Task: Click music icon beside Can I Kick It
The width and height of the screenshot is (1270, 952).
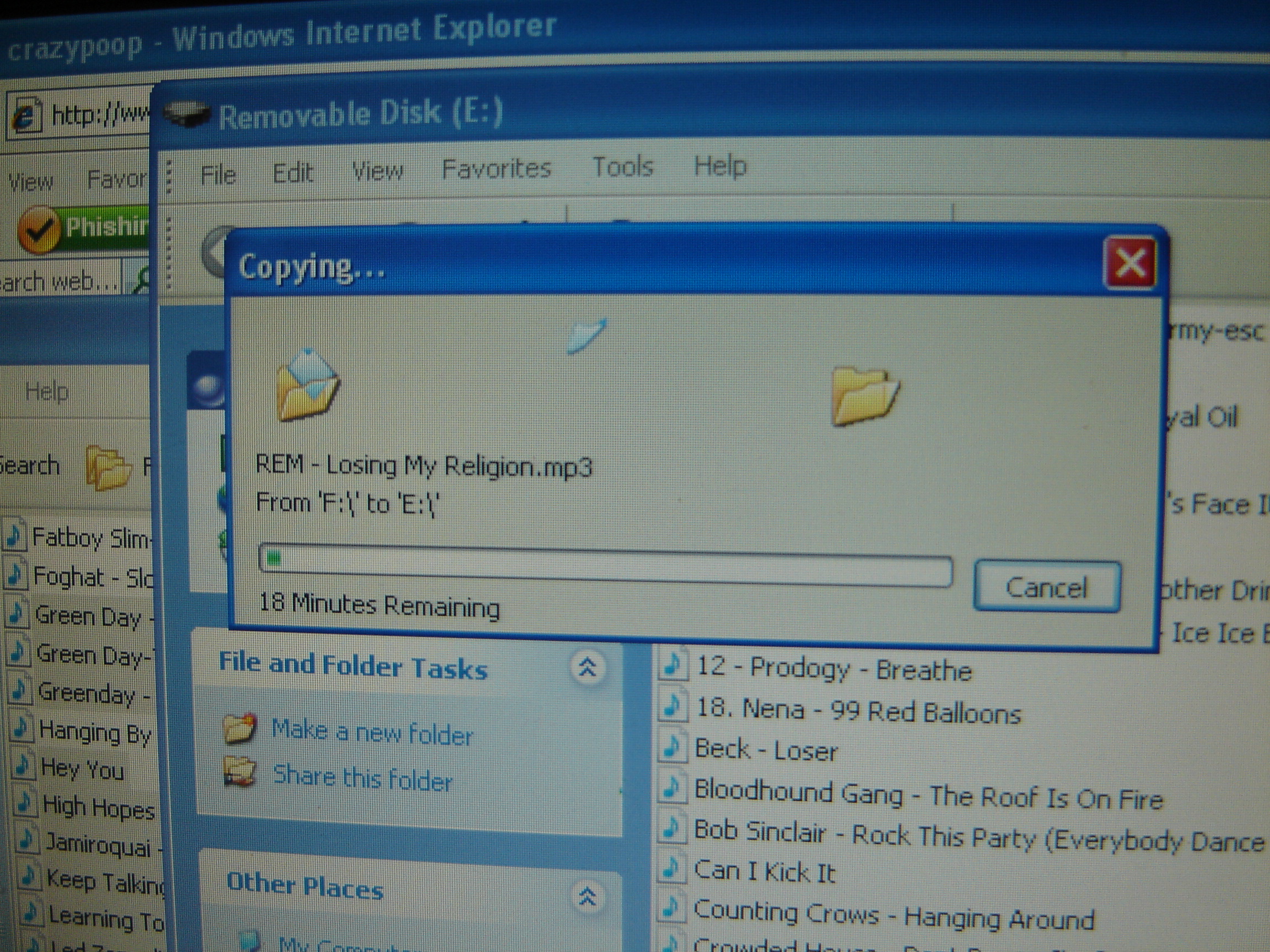Action: 672,868
